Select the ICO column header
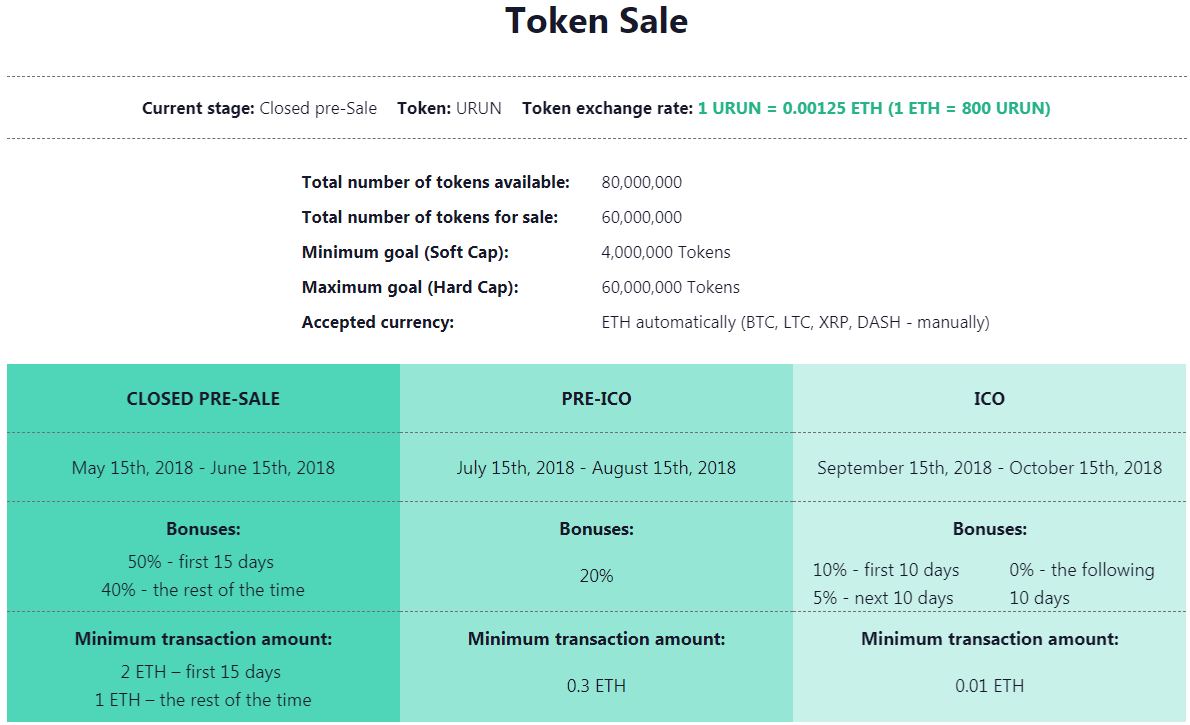Screen dimensions: 1190x725 [989, 398]
